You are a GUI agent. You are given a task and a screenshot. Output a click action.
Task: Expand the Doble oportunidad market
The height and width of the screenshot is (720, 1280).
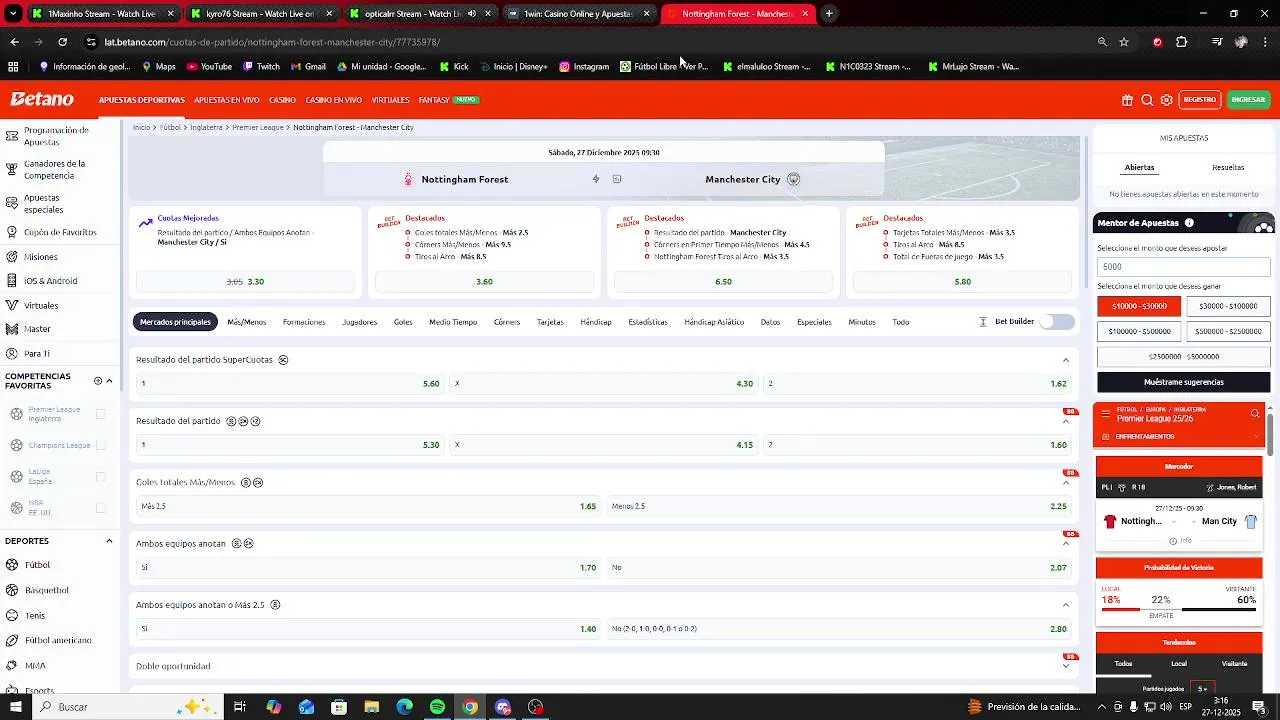click(x=1066, y=666)
